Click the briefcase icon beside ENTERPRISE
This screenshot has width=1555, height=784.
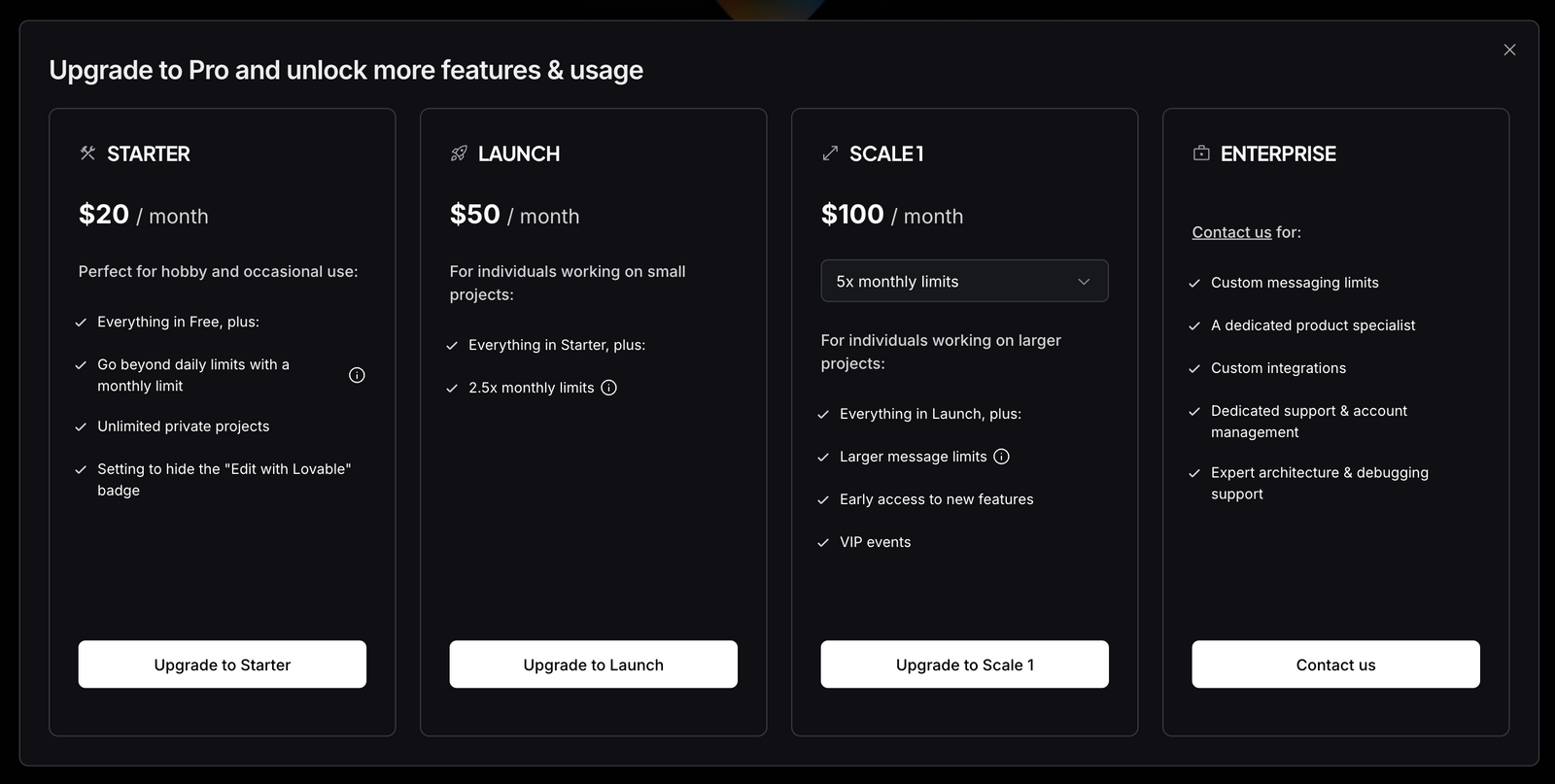(1199, 153)
